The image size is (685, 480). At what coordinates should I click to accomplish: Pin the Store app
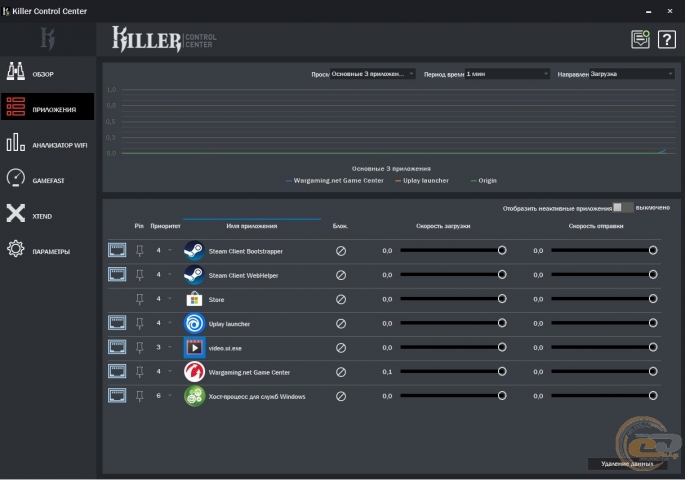(x=139, y=299)
